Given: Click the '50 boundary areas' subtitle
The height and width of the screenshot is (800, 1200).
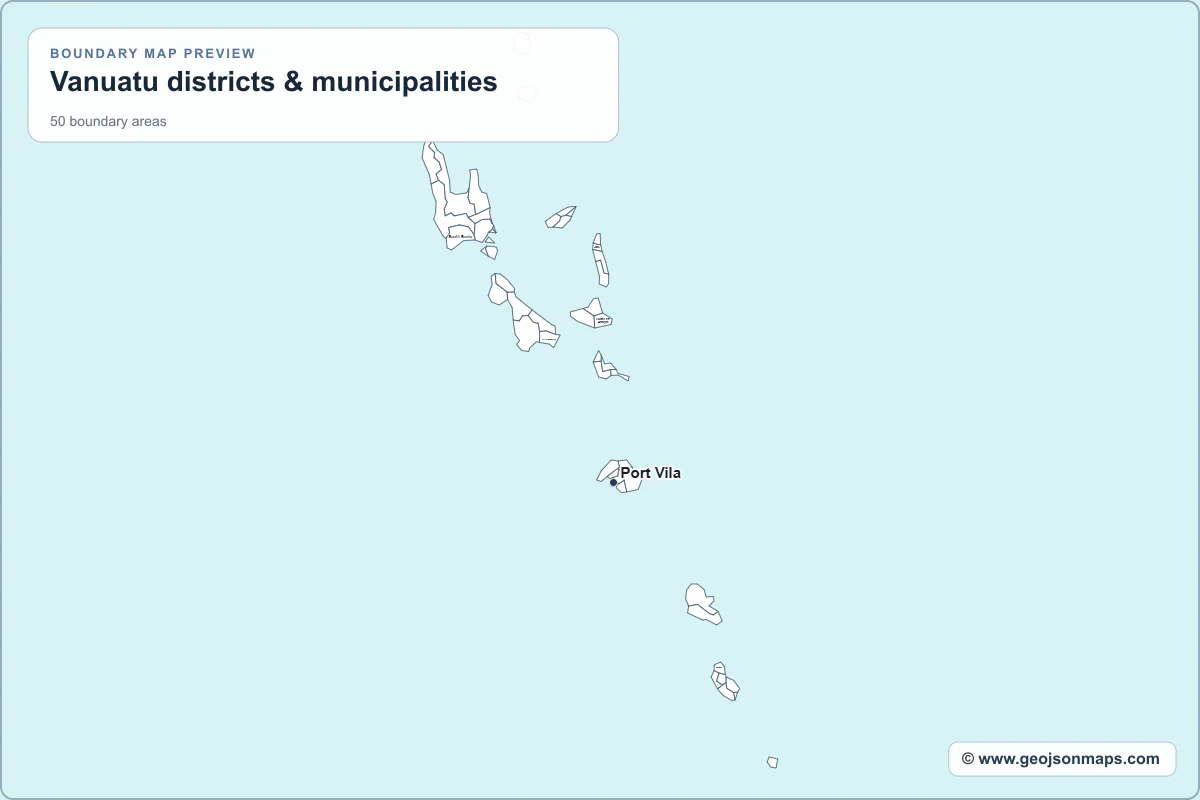Looking at the screenshot, I should pyautogui.click(x=108, y=122).
